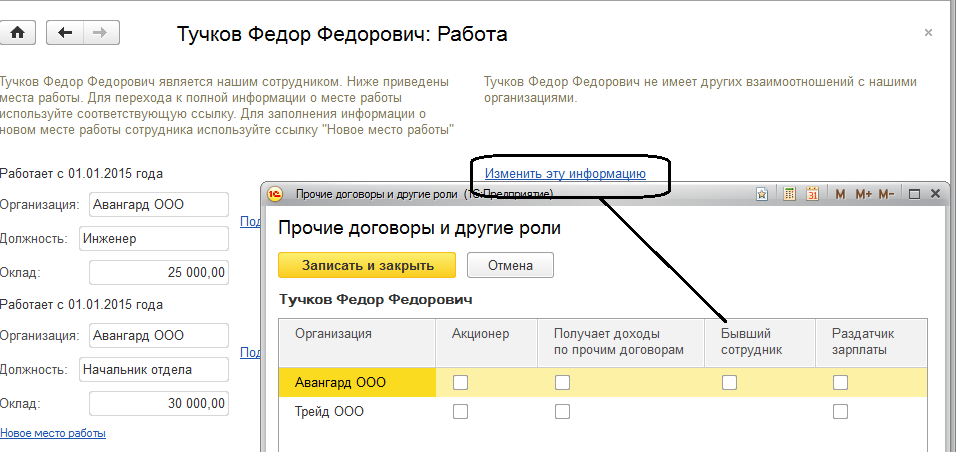This screenshot has width=956, height=452.
Task: Check Раздатчик зарплаты for Трейд ООО
Action: (840, 411)
